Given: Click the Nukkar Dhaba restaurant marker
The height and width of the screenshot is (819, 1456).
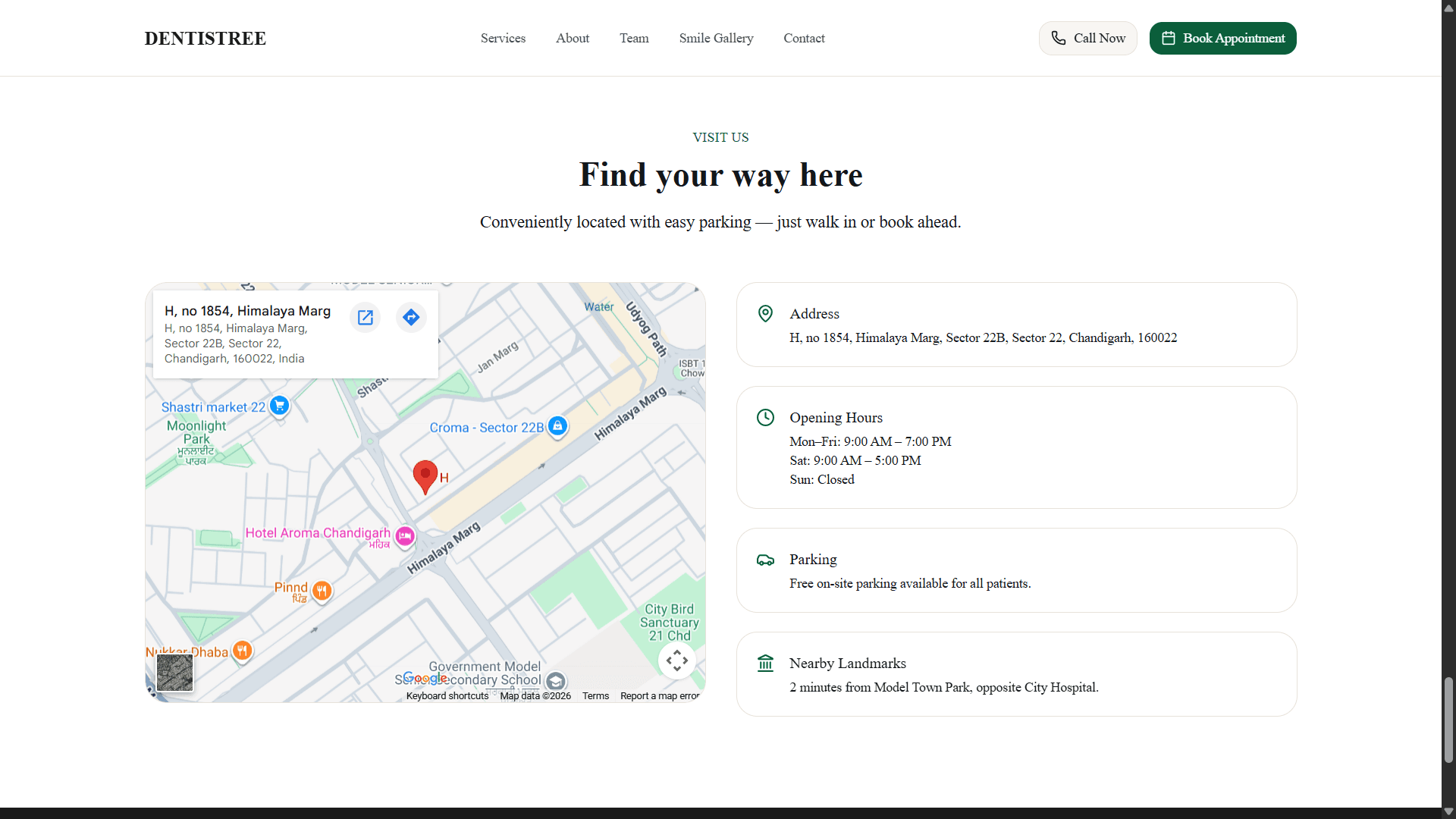Looking at the screenshot, I should (x=242, y=651).
